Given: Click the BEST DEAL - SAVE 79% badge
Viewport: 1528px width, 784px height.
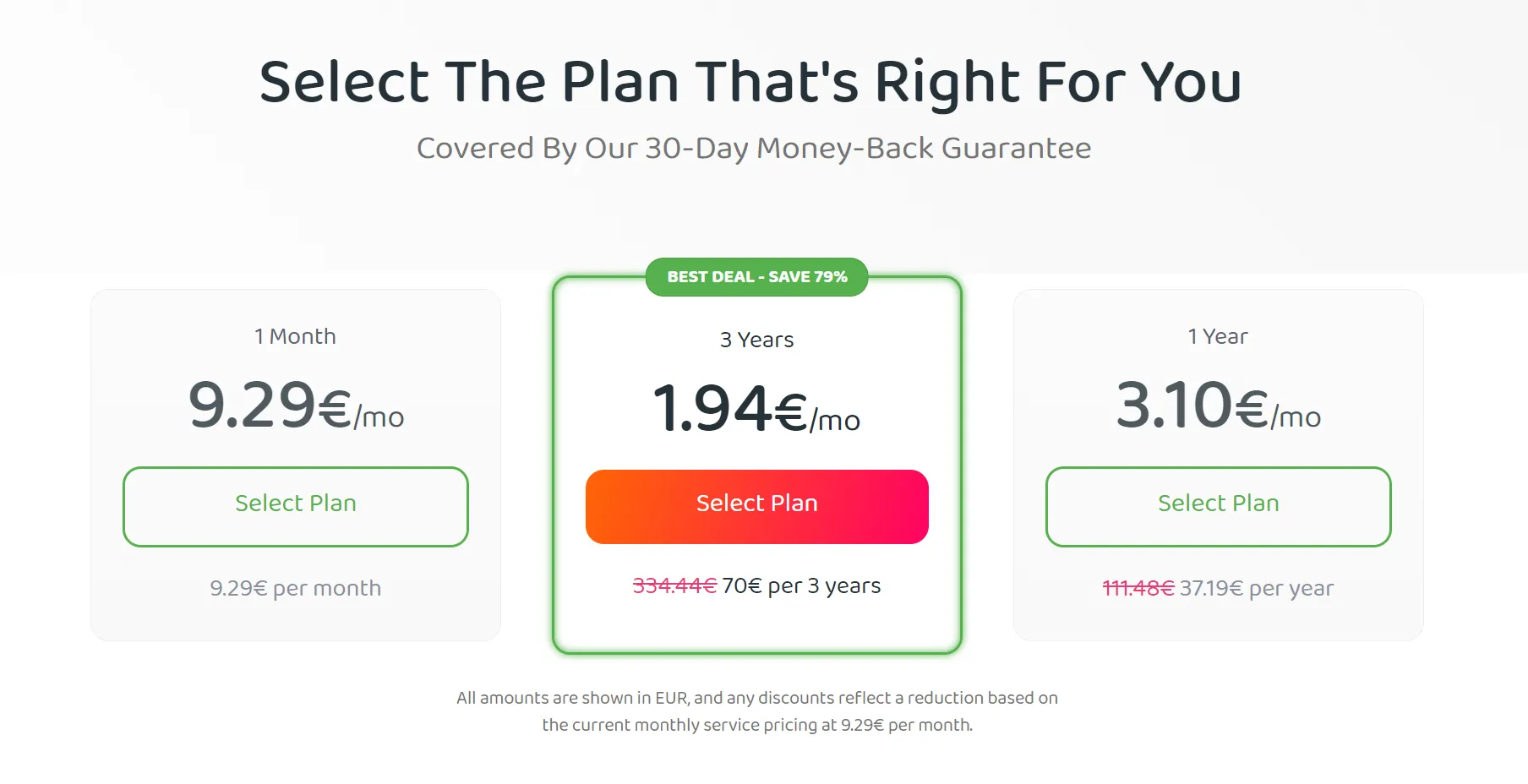Looking at the screenshot, I should 756,276.
